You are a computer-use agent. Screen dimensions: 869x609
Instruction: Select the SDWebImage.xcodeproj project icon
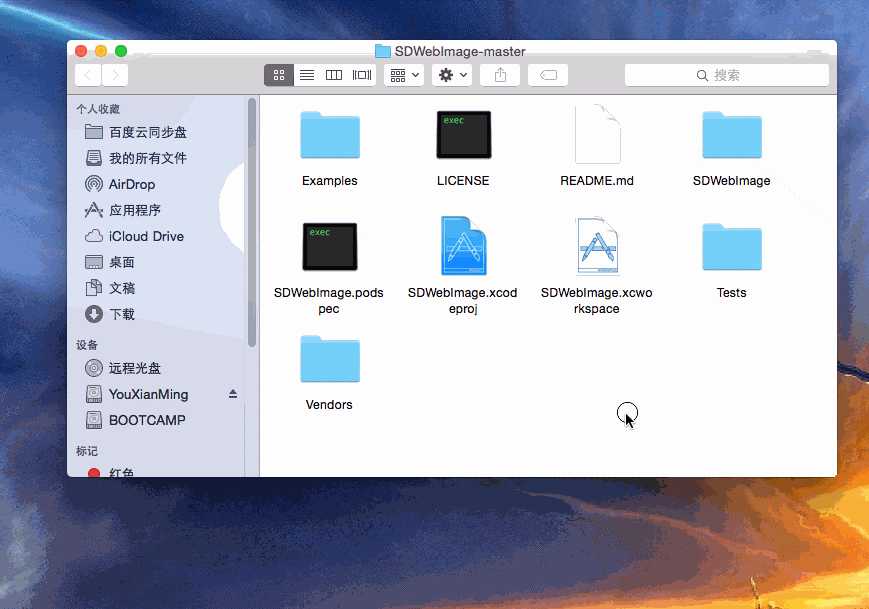(463, 245)
